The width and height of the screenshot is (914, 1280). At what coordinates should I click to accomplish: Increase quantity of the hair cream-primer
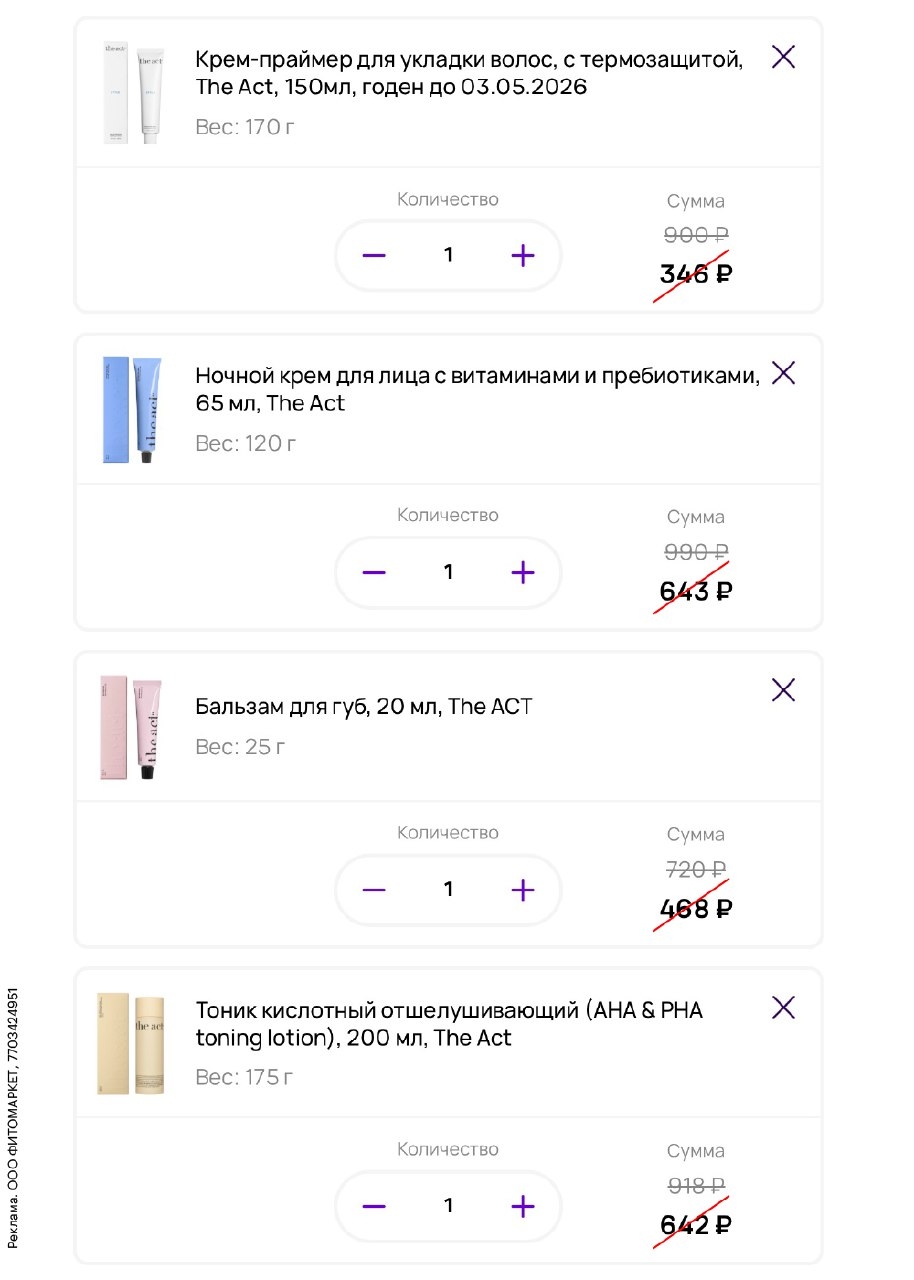pyautogui.click(x=523, y=256)
